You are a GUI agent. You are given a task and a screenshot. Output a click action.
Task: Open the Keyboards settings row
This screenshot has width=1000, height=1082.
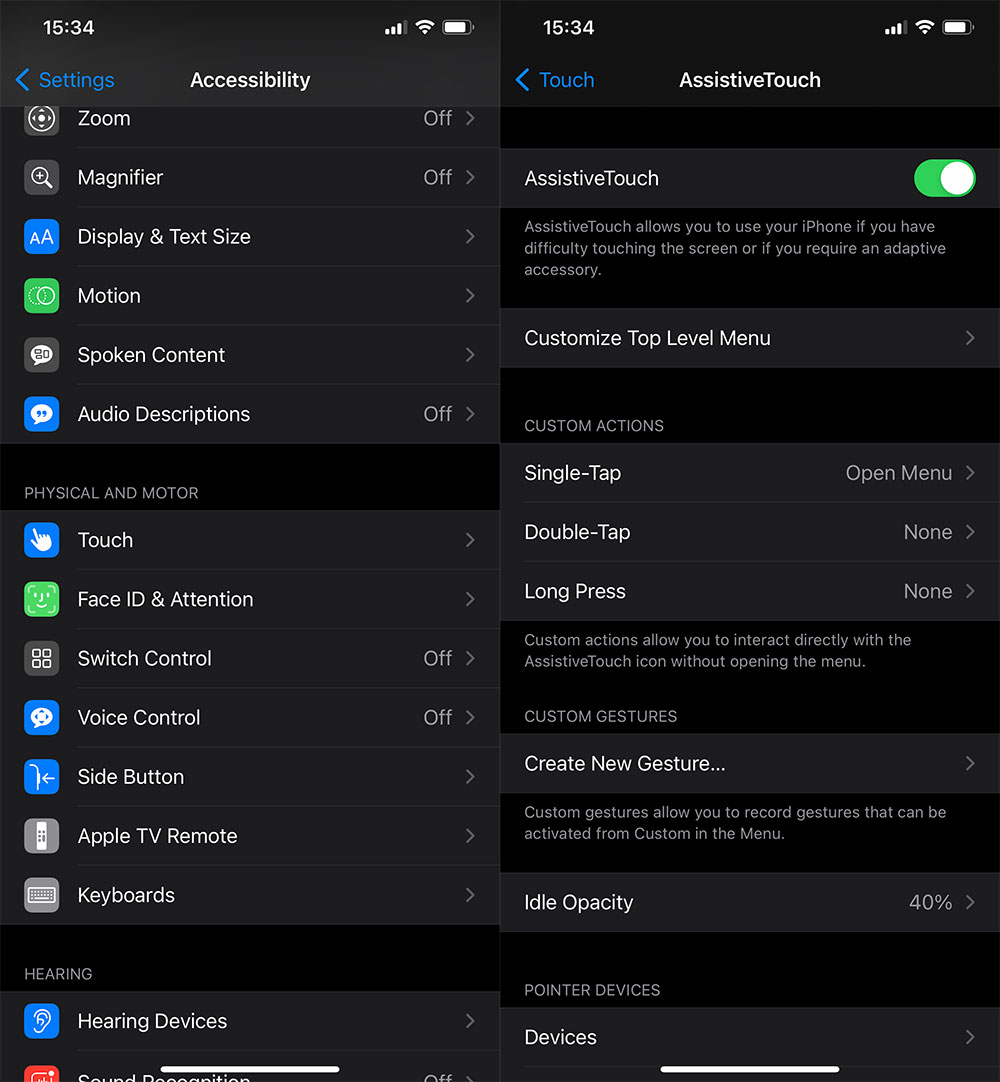[250, 895]
